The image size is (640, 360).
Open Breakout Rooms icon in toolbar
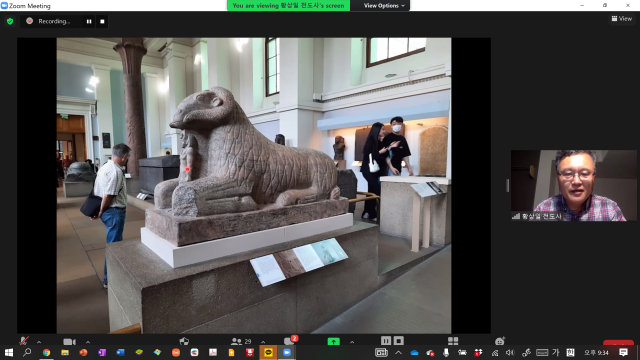point(453,341)
